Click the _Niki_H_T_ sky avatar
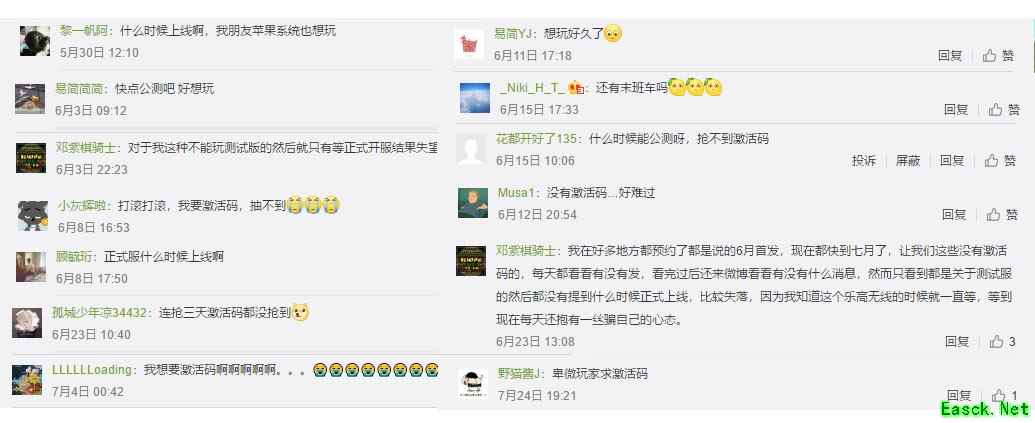The width and height of the screenshot is (1035, 423). coord(475,98)
